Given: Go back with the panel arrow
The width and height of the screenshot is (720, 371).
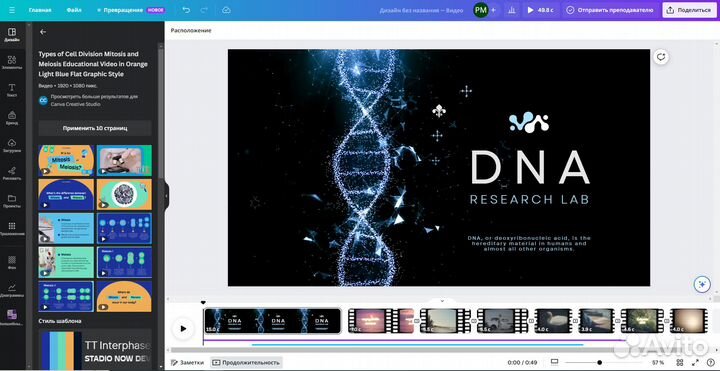Looking at the screenshot, I should click(x=43, y=32).
